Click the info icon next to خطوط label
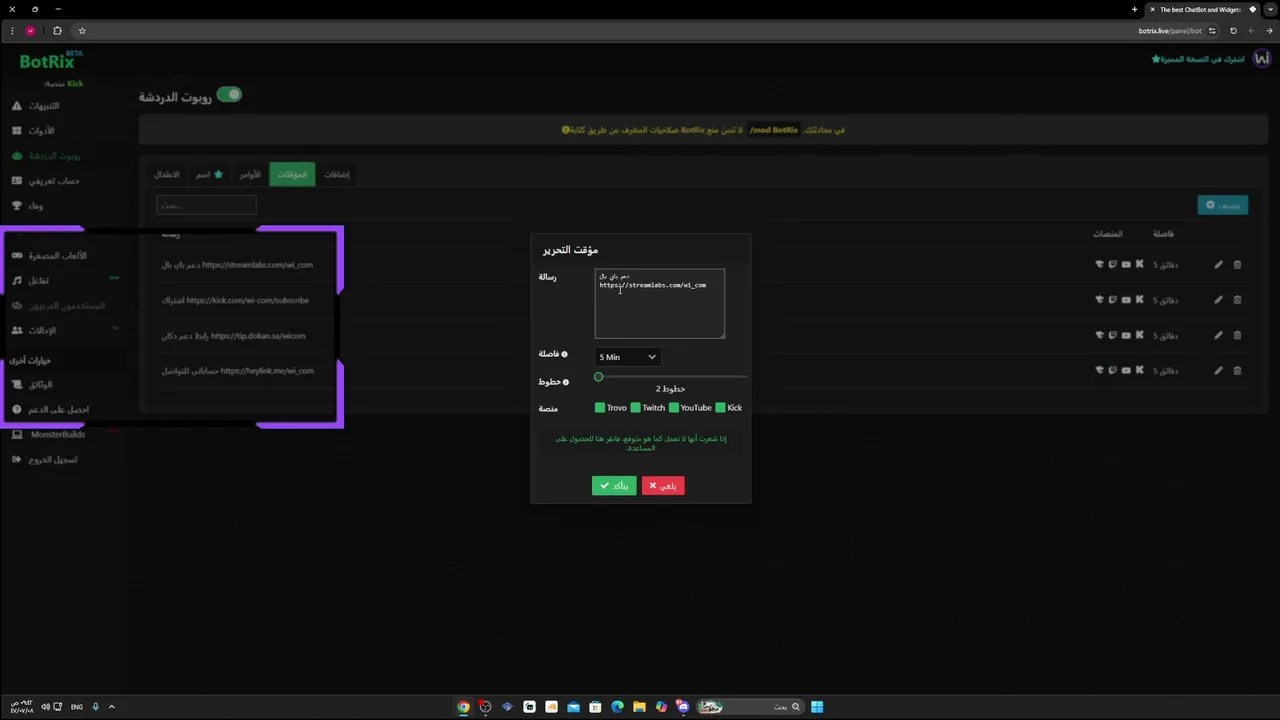Image resolution: width=1280 pixels, height=720 pixels. coord(566,382)
